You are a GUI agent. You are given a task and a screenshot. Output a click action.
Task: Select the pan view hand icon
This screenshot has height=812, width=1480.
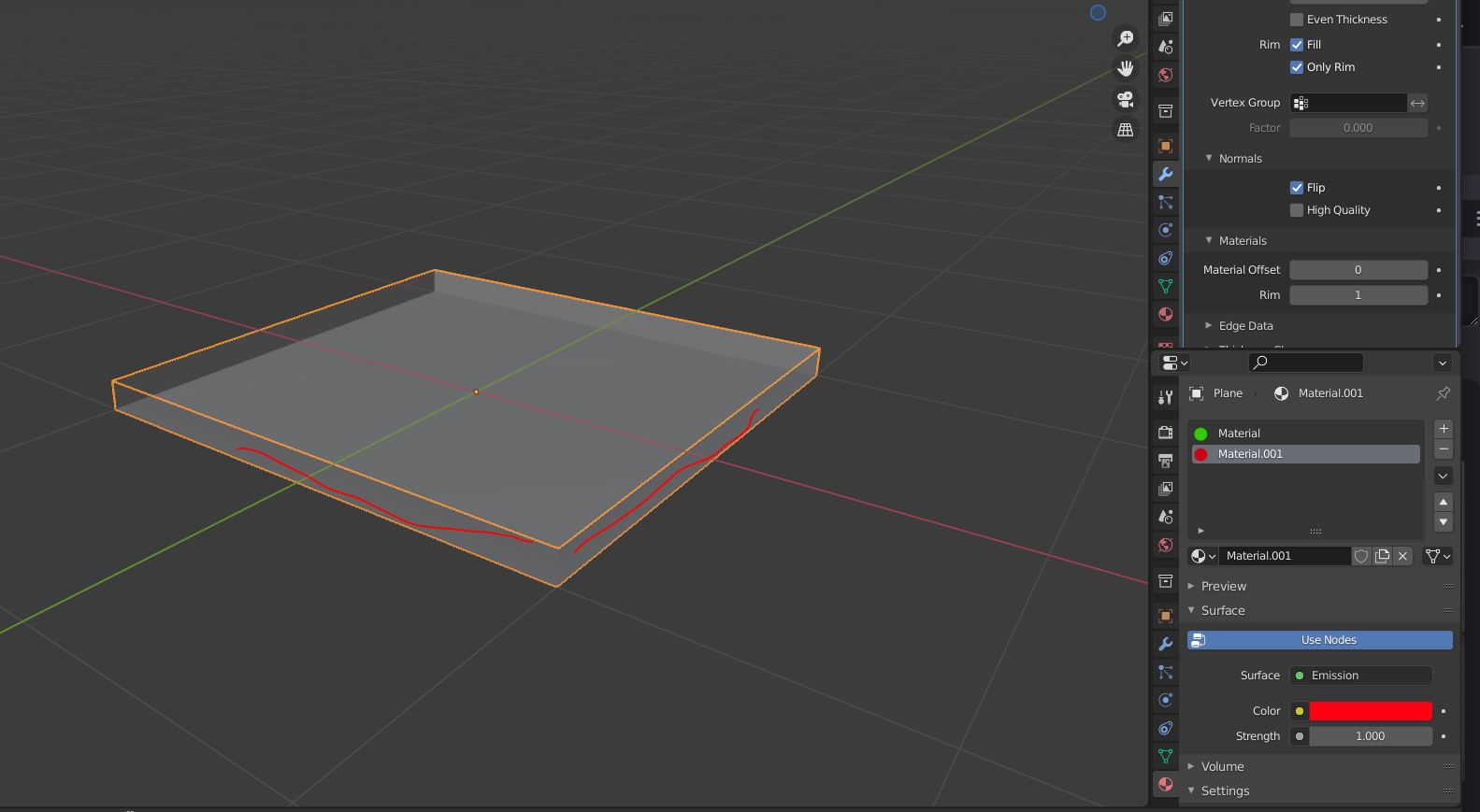click(1126, 68)
